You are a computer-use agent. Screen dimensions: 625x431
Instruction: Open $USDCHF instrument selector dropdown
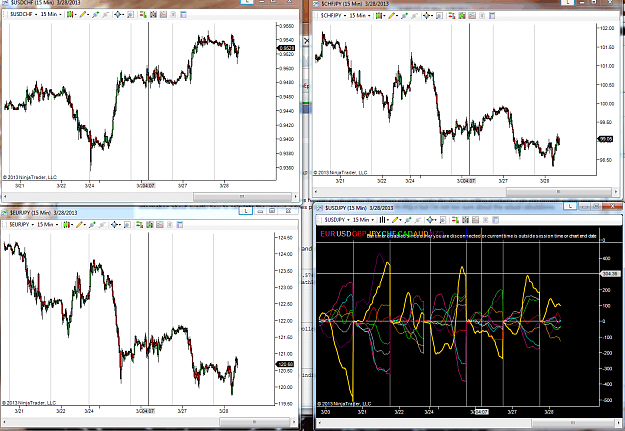pyautogui.click(x=23, y=14)
